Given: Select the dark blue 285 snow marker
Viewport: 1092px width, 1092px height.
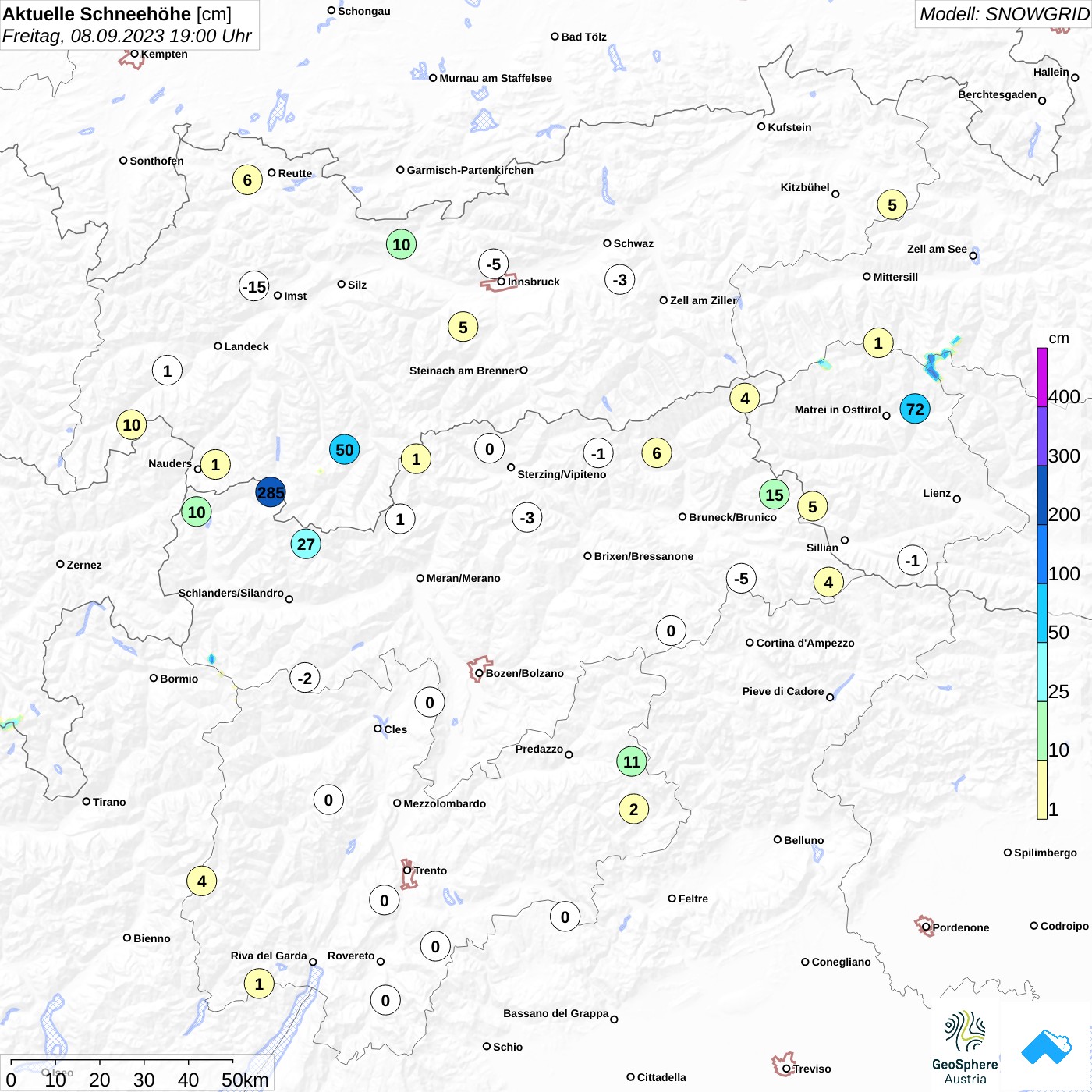Looking at the screenshot, I should [x=271, y=492].
